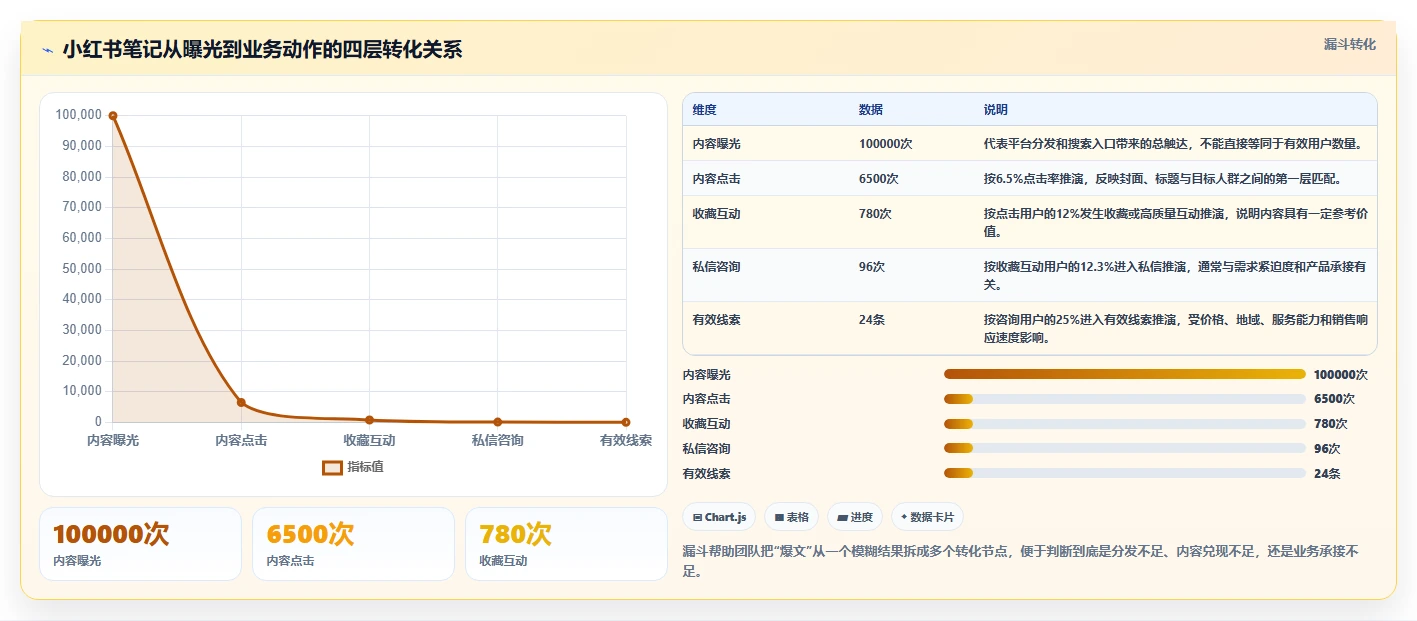Click the chart data point for 内容点击
This screenshot has height=621, width=1417.
241,402
